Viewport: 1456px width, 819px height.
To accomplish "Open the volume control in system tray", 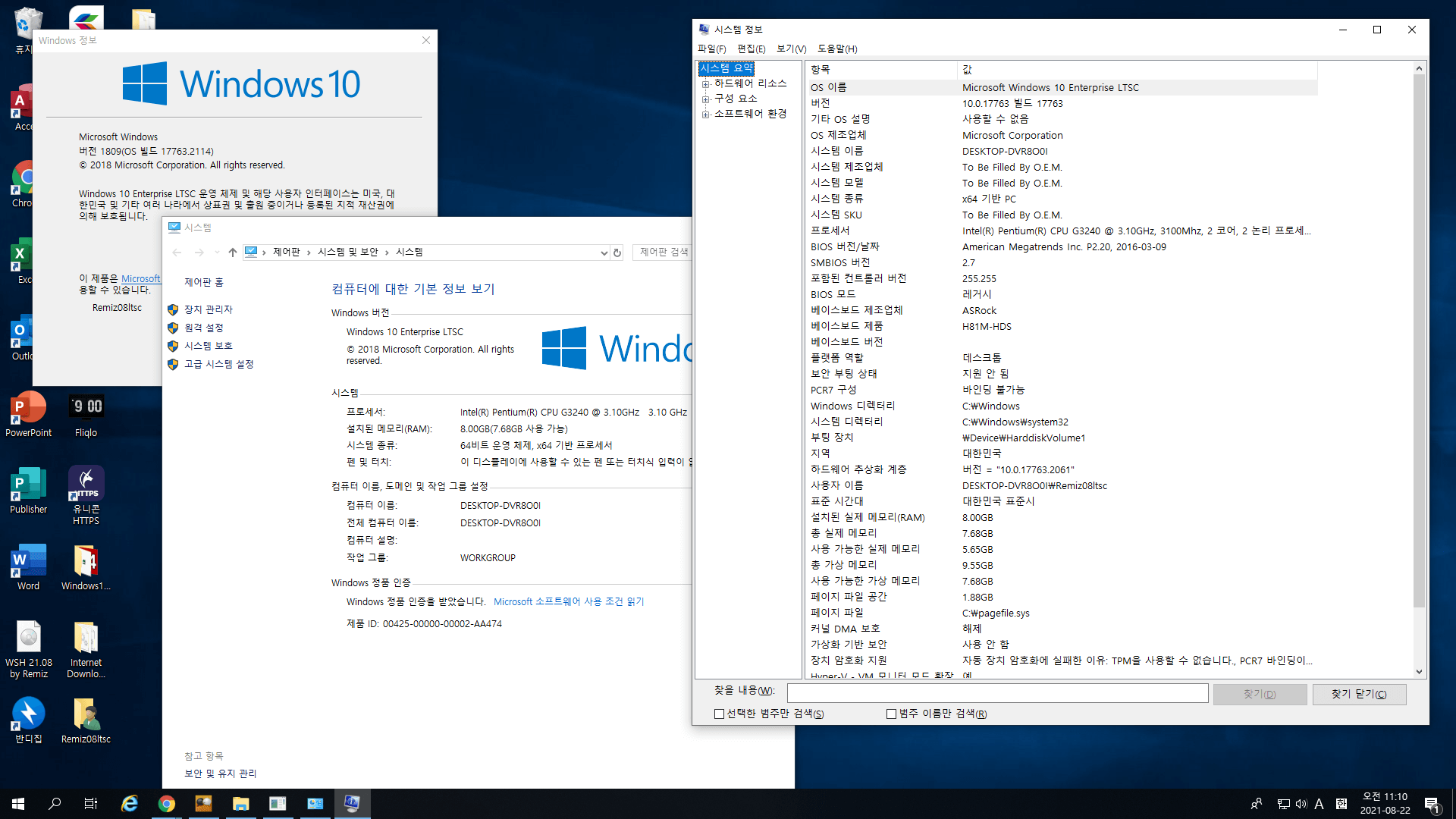I will (x=1301, y=804).
